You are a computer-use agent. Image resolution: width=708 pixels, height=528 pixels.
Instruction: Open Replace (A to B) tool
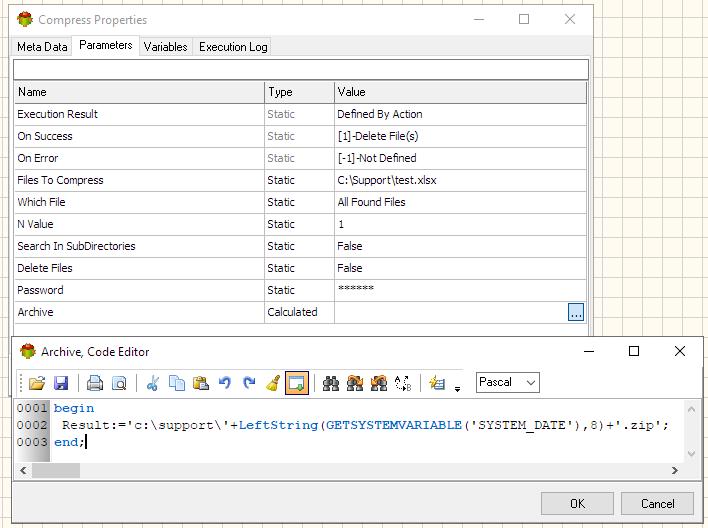(x=403, y=383)
